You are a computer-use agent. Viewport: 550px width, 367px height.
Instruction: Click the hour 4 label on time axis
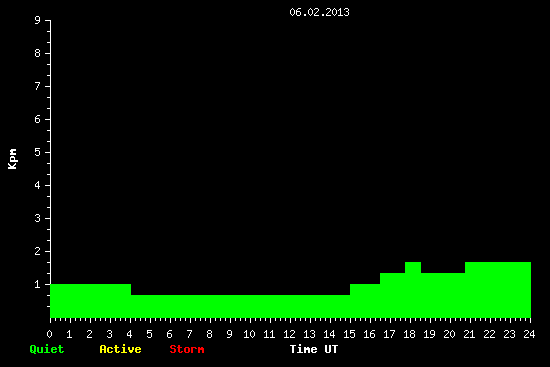130,334
